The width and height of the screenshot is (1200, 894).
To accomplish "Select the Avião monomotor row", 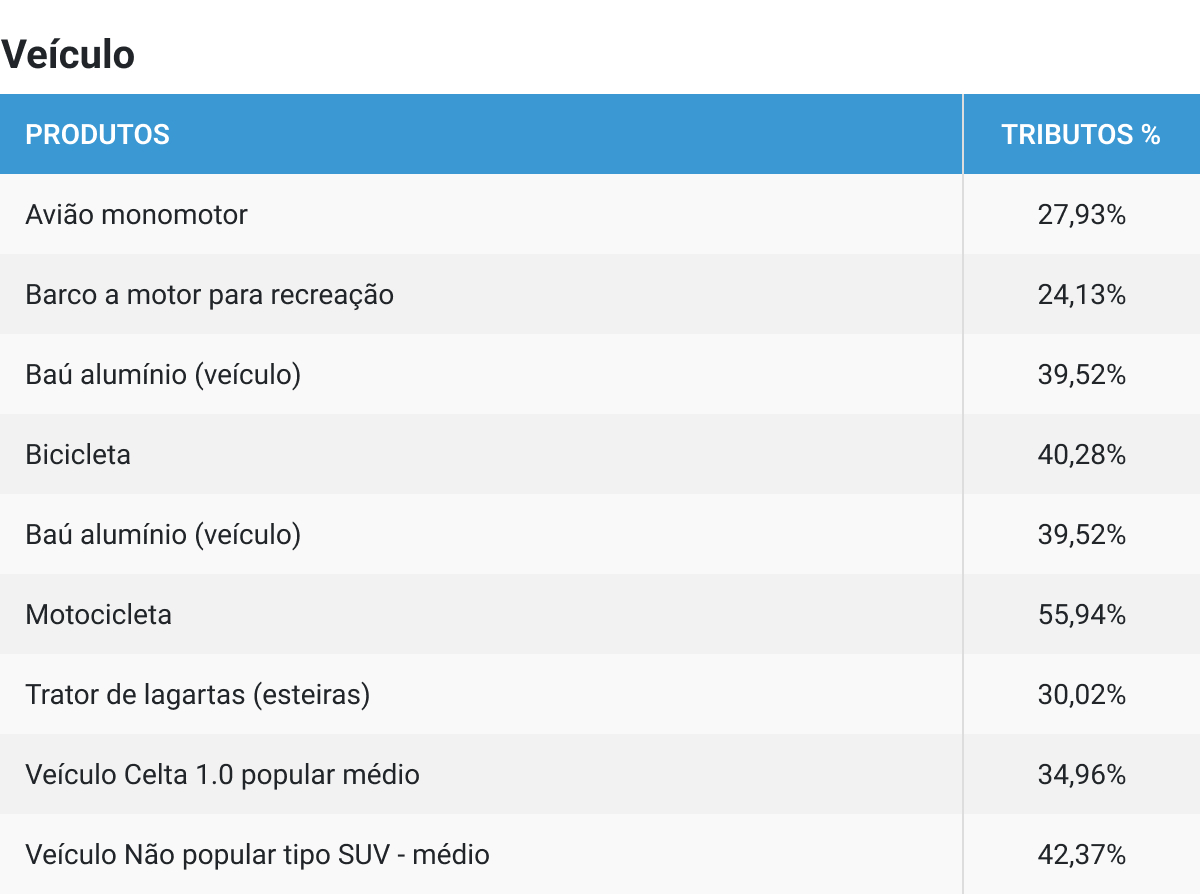I will click(600, 214).
